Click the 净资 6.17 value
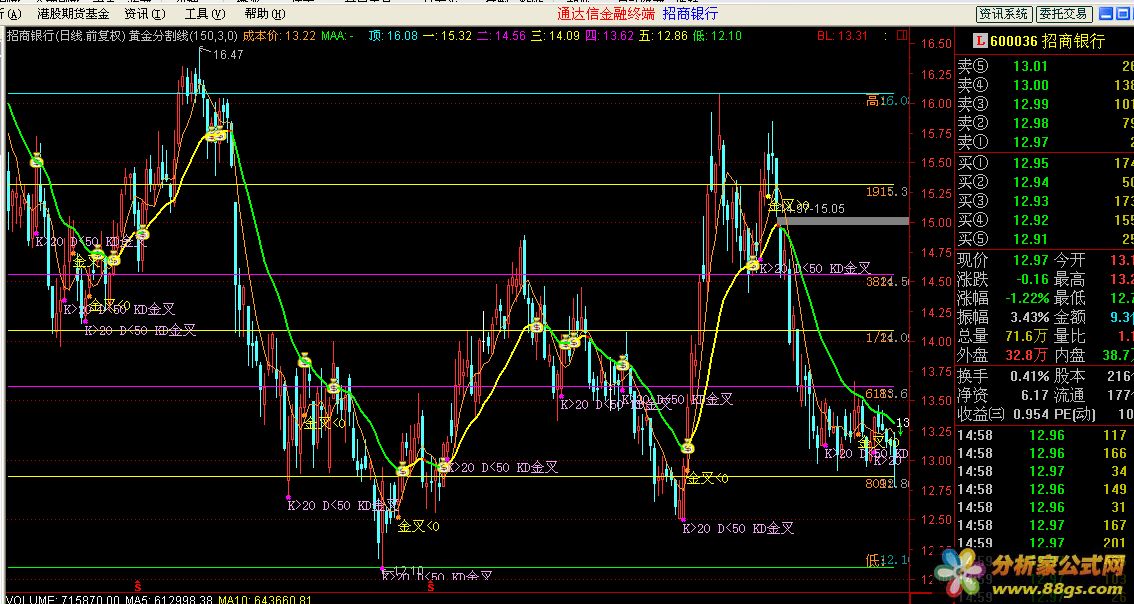Image resolution: width=1134 pixels, height=604 pixels. (1034, 395)
